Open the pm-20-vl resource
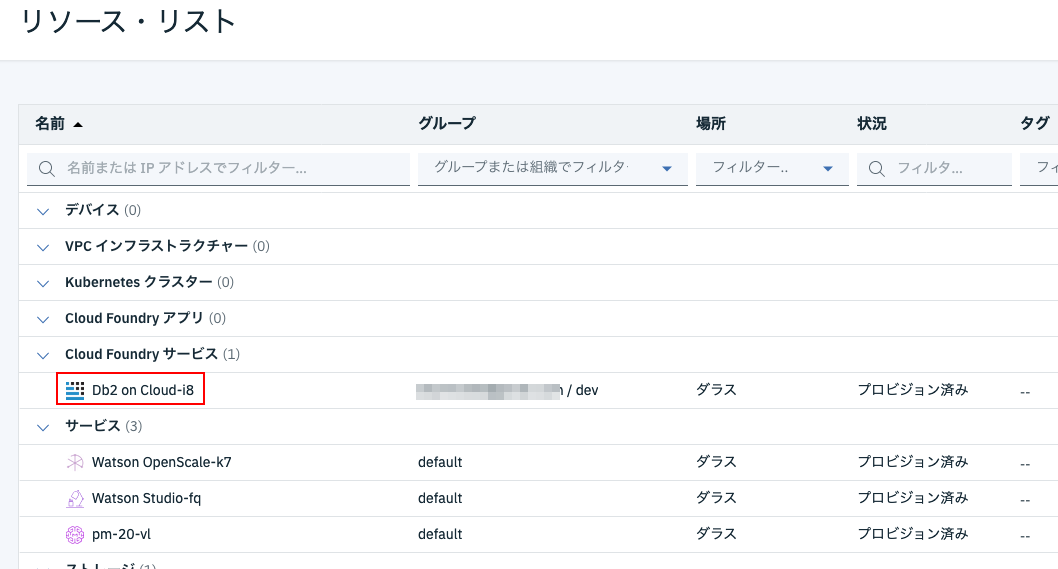The image size is (1058, 569). coord(121,534)
